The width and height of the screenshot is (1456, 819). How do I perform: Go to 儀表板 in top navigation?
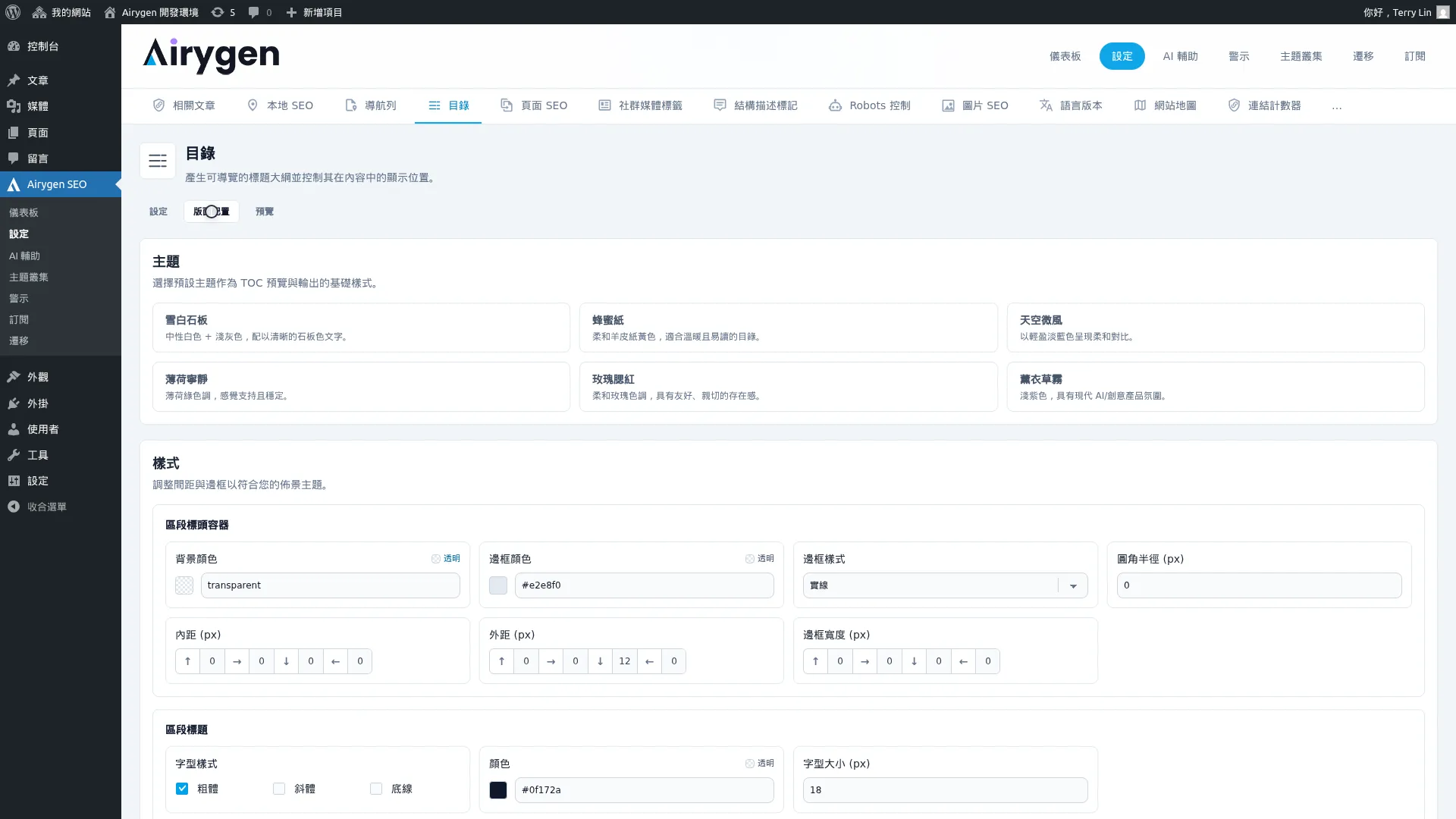(1065, 56)
